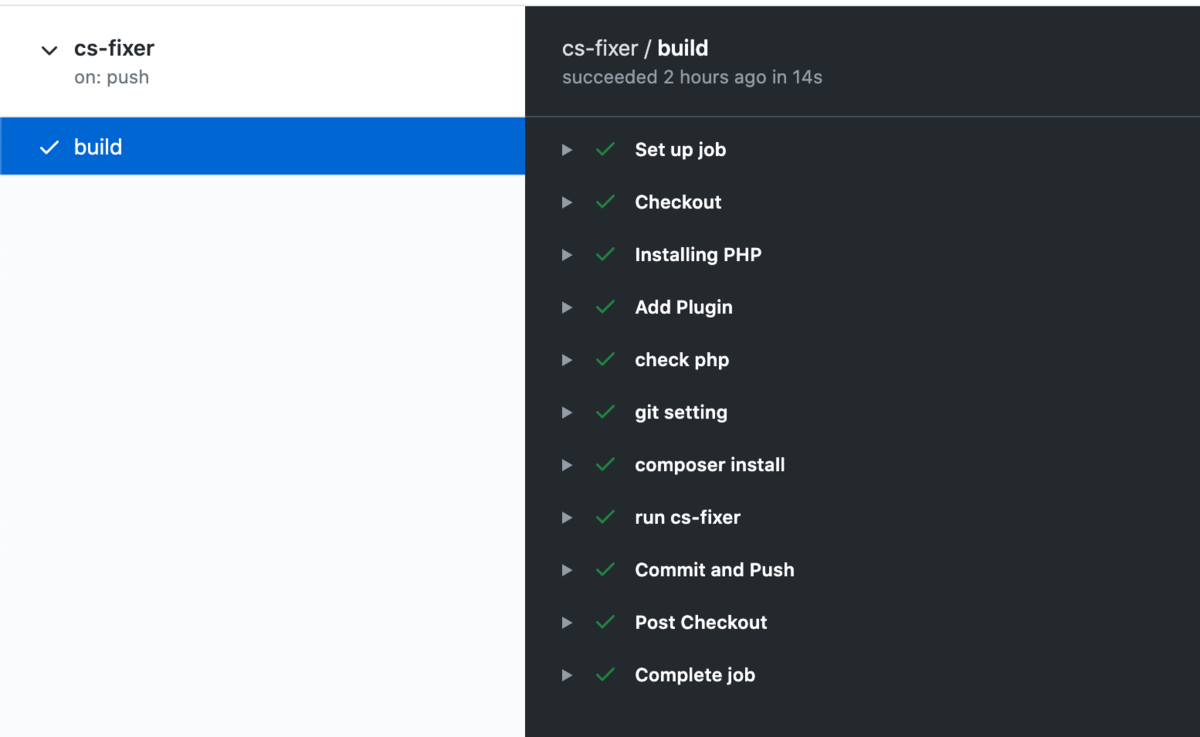Open the git setting step details
1200x737 pixels.
tap(567, 412)
